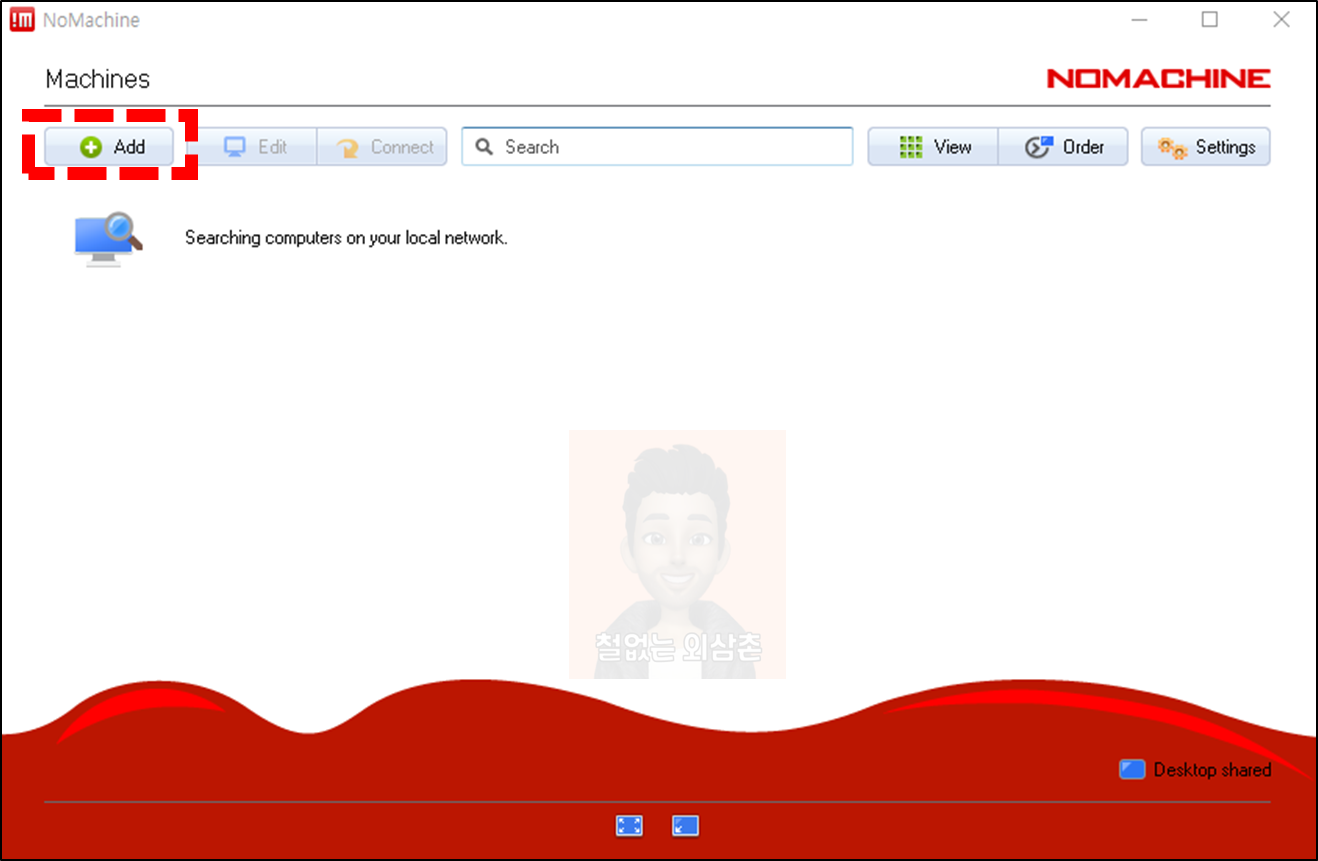Click the Desktop shared label
Screen dimensions: 1318x861
click(1212, 770)
